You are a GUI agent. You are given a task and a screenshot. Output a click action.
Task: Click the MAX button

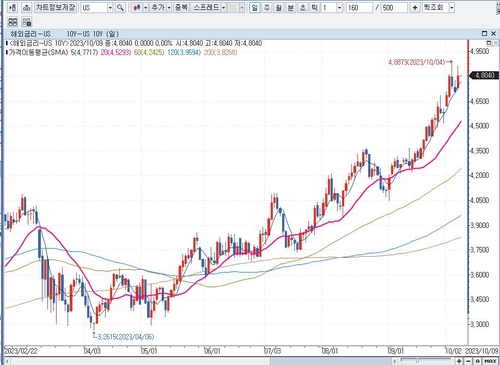[490, 361]
